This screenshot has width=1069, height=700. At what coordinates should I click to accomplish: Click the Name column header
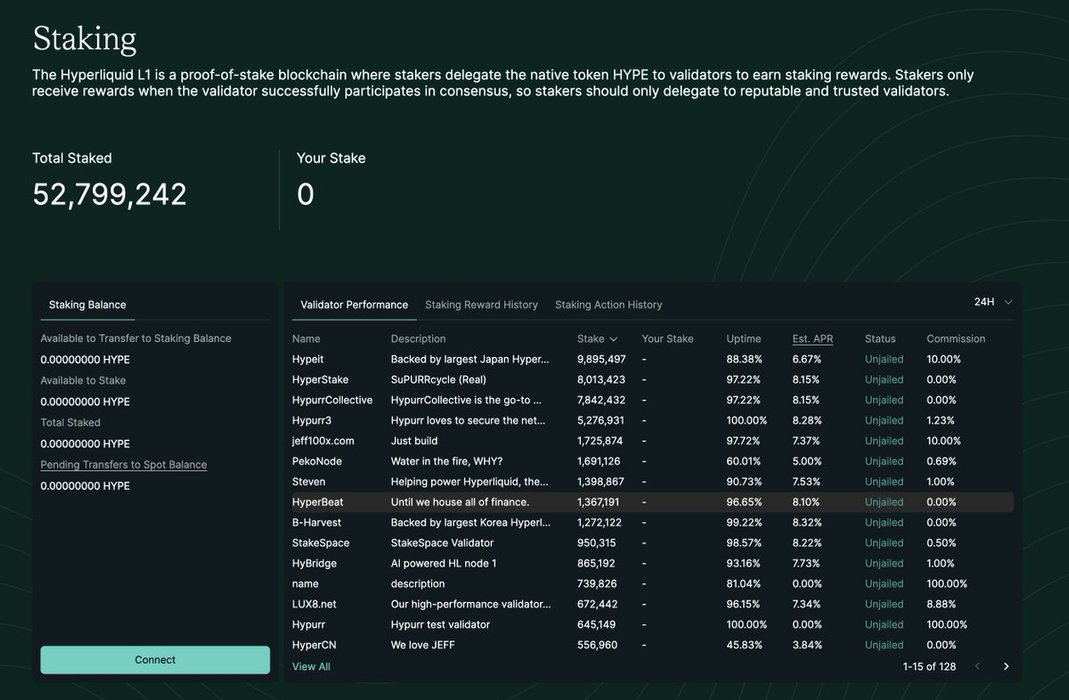(x=306, y=339)
